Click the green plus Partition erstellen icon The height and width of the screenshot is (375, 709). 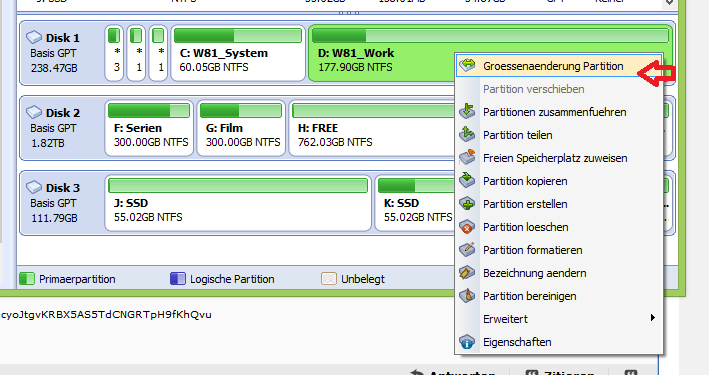pos(467,204)
